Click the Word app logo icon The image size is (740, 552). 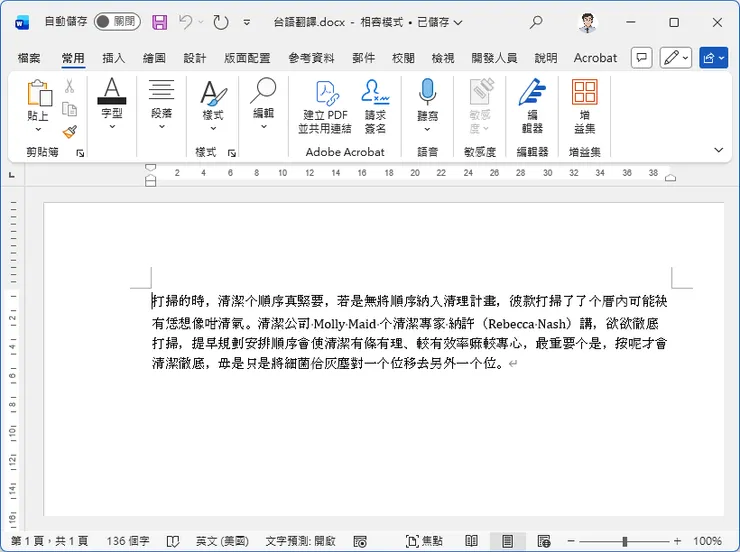22,22
